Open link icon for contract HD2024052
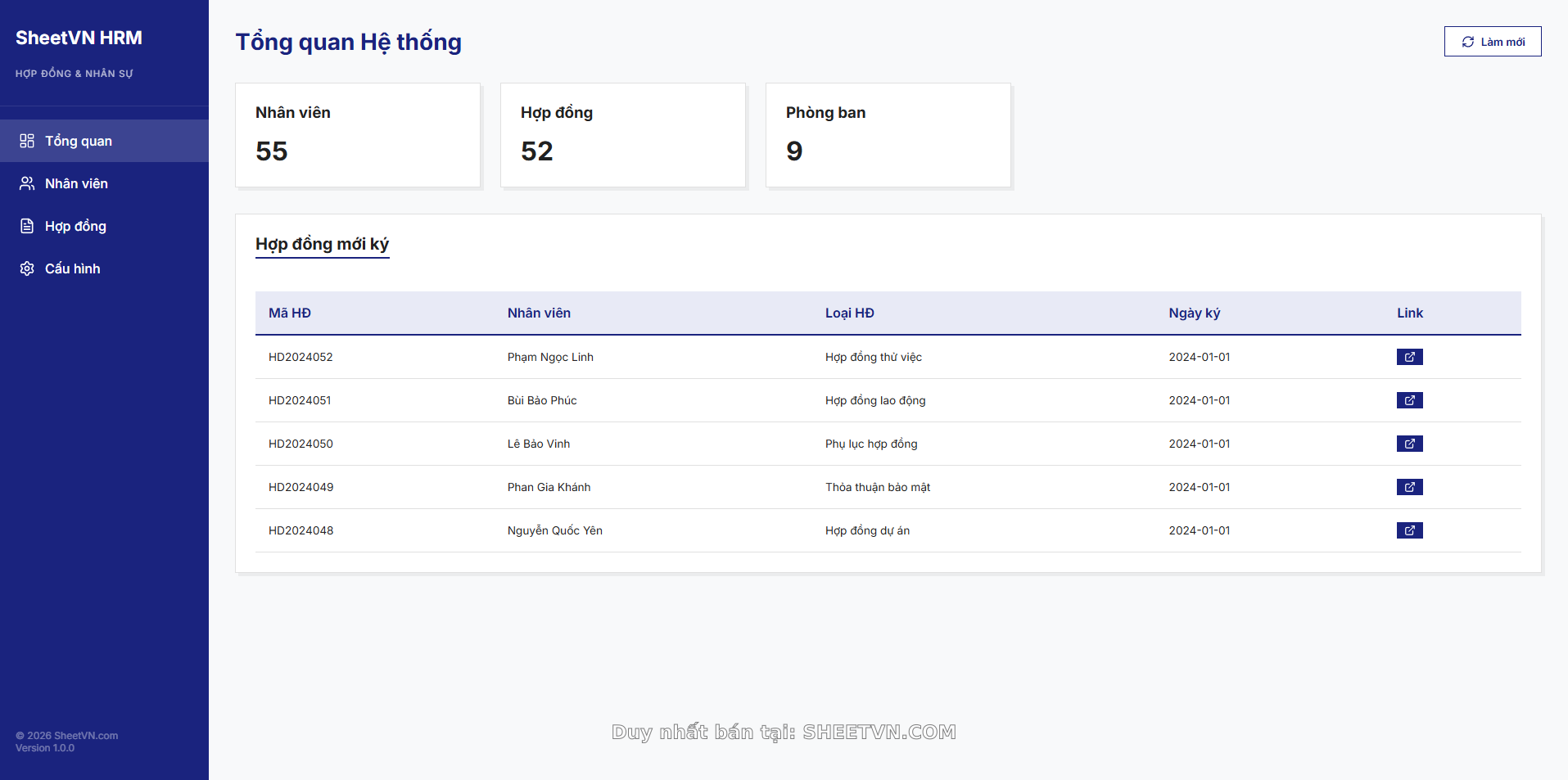Screen dimensions: 1568x780 (1409, 357)
